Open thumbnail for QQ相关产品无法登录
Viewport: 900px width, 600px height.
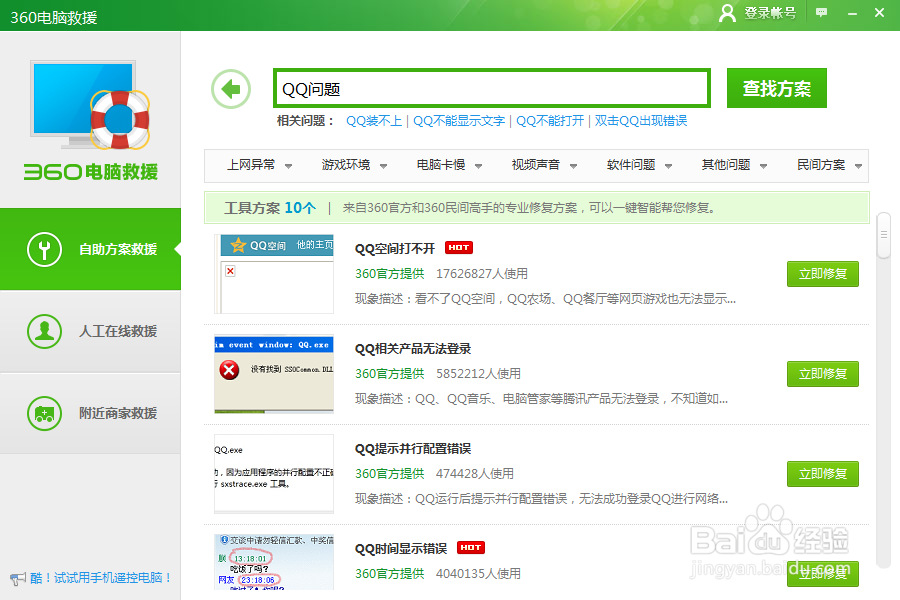274,374
